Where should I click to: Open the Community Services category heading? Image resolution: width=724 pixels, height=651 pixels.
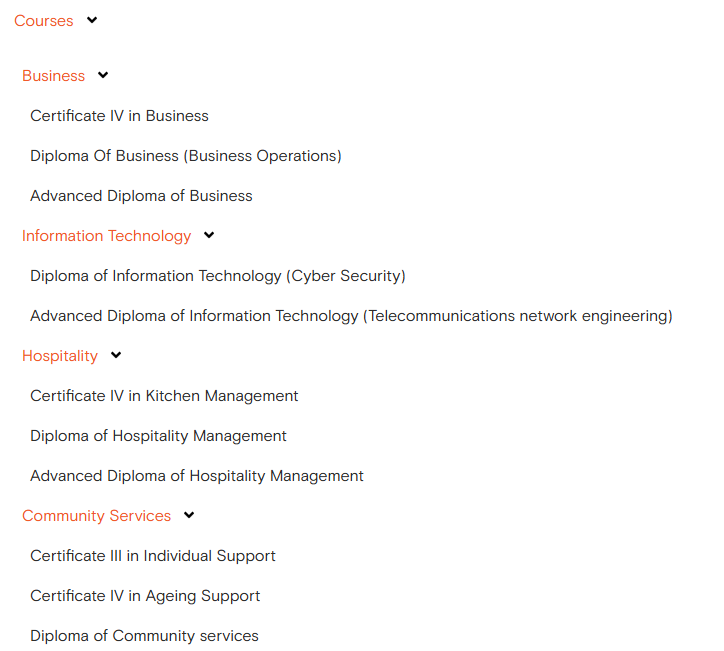[97, 516]
